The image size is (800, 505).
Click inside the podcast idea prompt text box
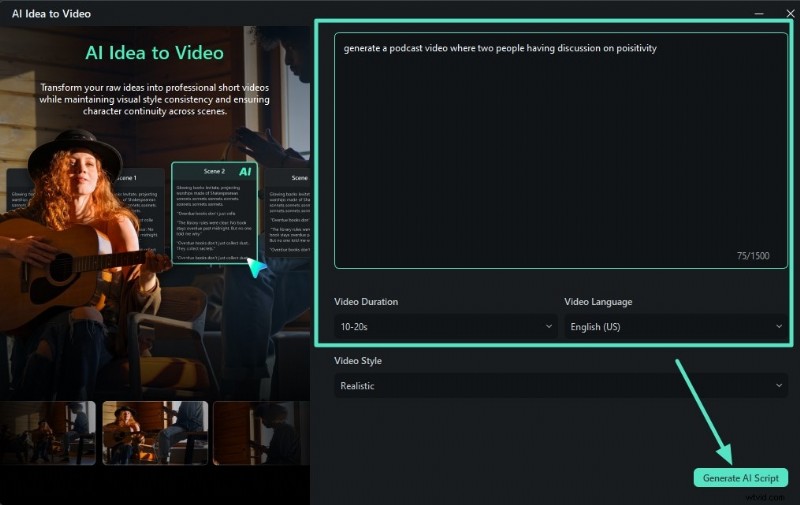[560, 150]
